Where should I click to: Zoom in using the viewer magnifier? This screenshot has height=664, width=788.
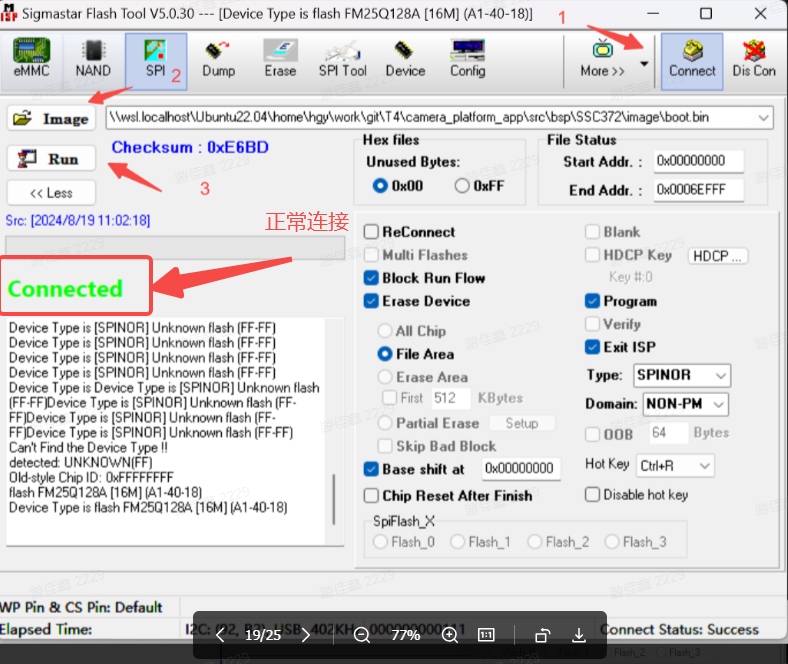click(450, 635)
